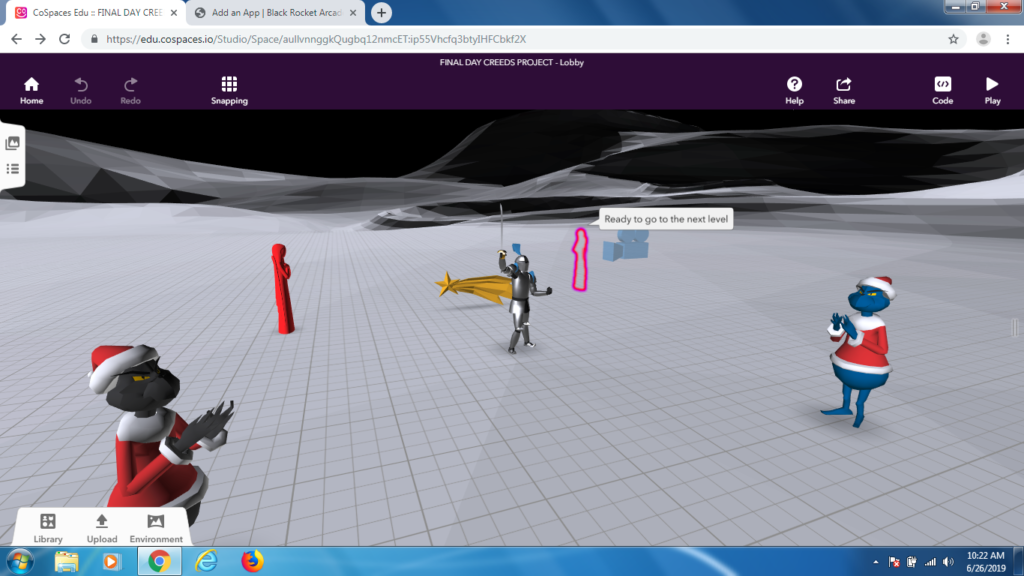Toggle the Snapping grid option
Screen dimensions: 1024x576
[x=229, y=90]
